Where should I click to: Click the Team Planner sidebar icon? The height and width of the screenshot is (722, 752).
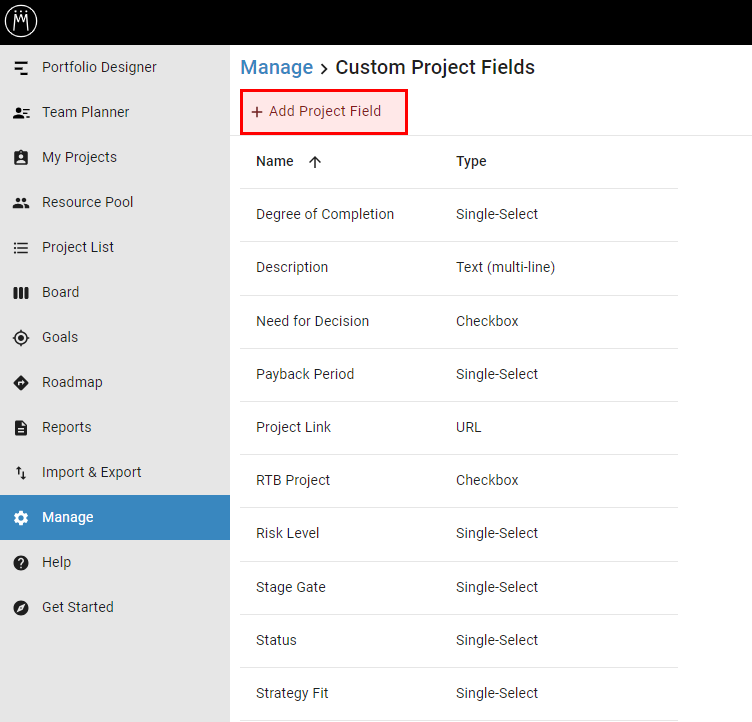click(21, 113)
